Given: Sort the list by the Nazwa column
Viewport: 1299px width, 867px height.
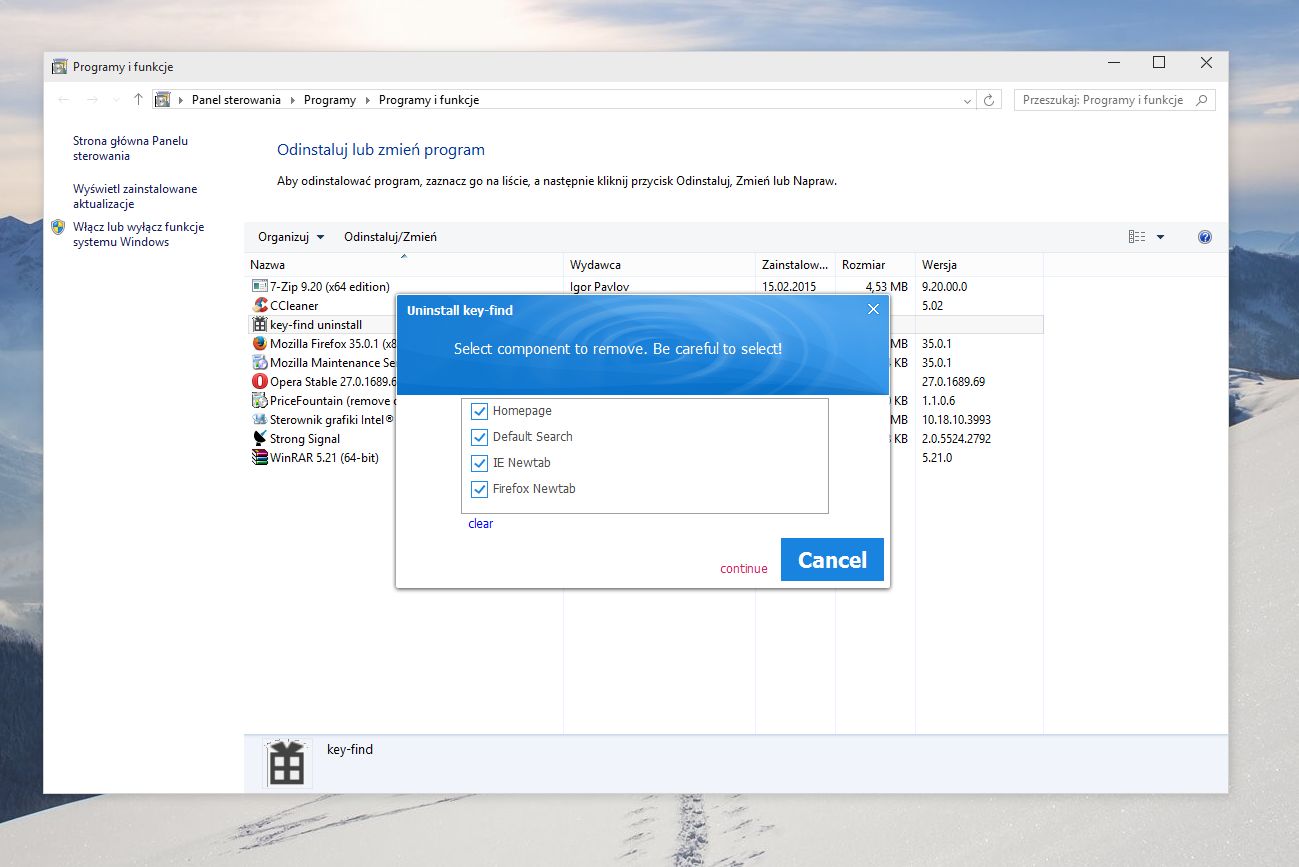Looking at the screenshot, I should tap(404, 265).
